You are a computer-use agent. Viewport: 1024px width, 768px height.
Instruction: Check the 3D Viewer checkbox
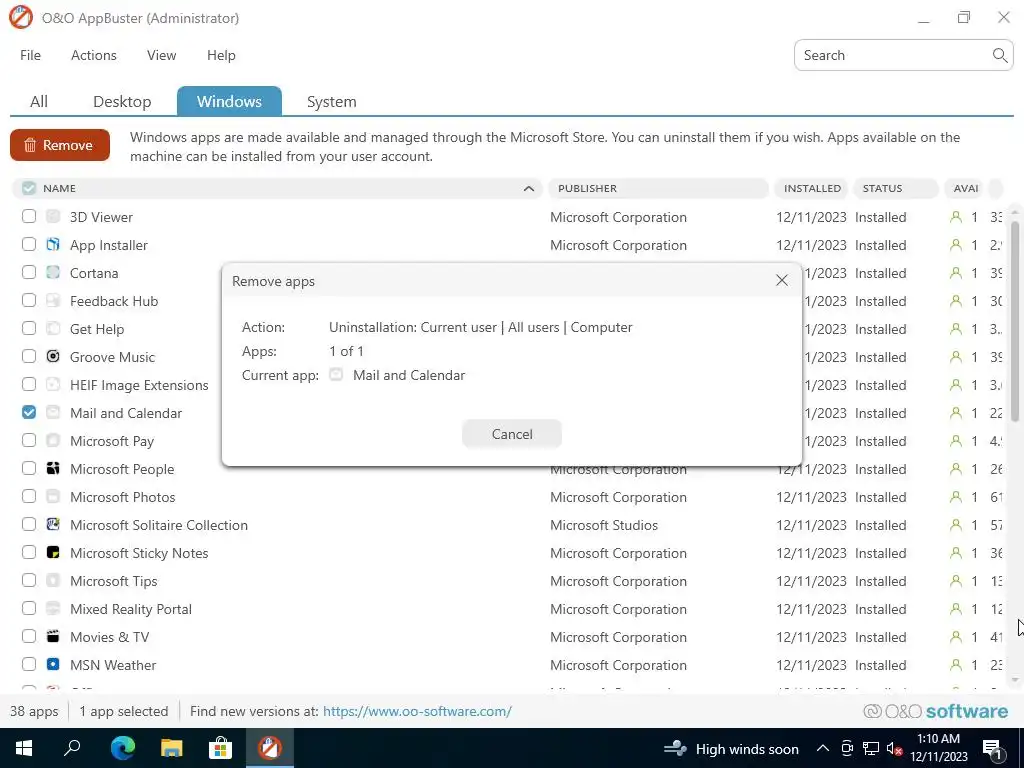(29, 216)
